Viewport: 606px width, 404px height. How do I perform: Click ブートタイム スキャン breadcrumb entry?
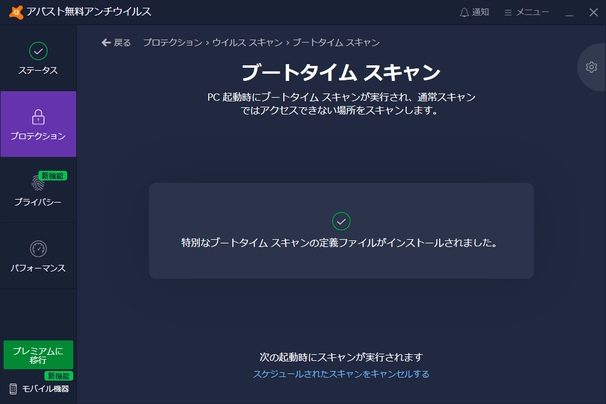336,43
